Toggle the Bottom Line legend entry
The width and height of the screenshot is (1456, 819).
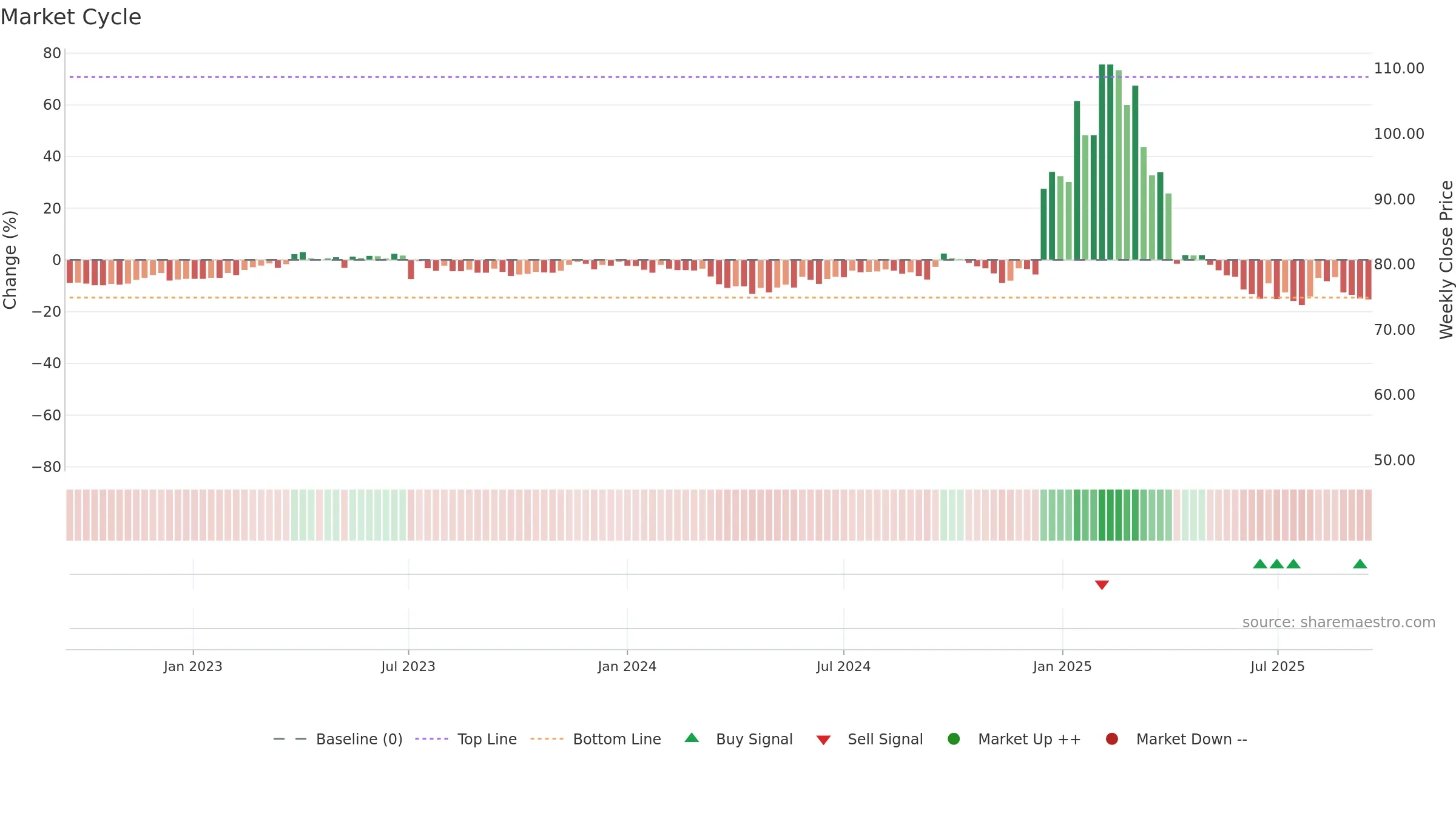pos(596,739)
